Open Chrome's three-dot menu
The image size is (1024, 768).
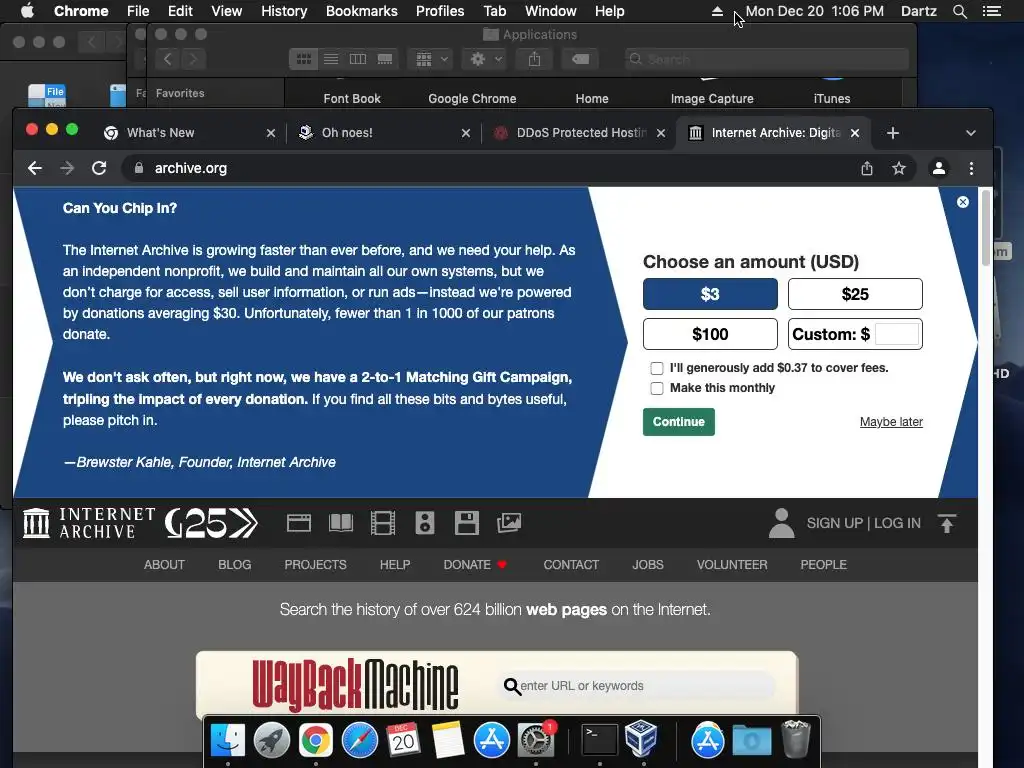click(x=971, y=168)
